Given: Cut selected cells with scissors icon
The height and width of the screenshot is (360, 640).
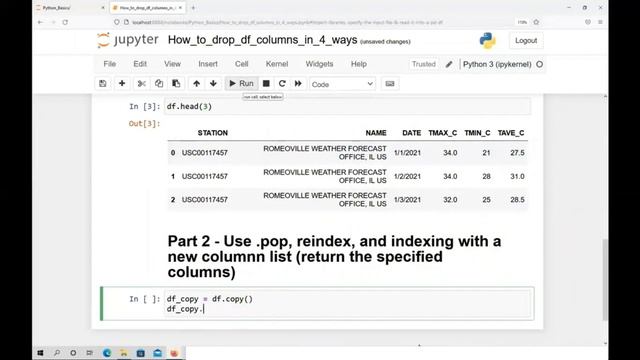Looking at the screenshot, I should click(x=142, y=84).
